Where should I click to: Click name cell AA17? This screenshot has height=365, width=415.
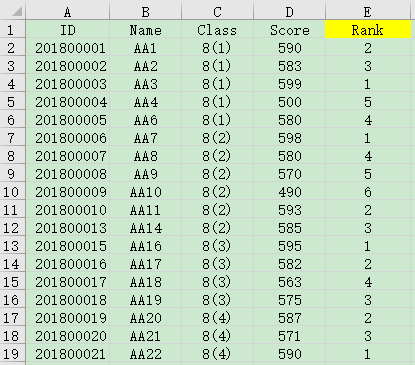tap(146, 264)
